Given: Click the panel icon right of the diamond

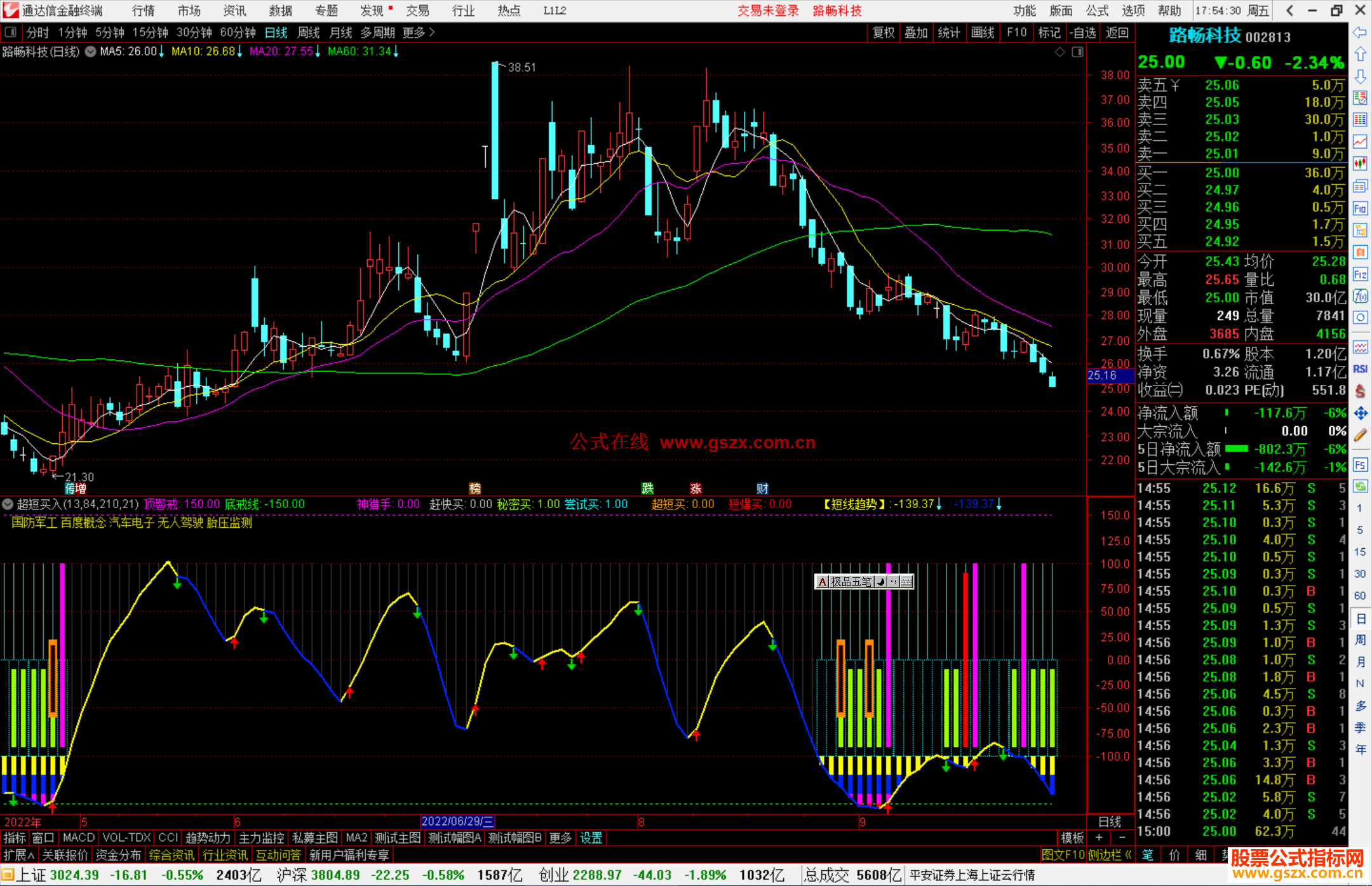Looking at the screenshot, I should pyautogui.click(x=1077, y=52).
